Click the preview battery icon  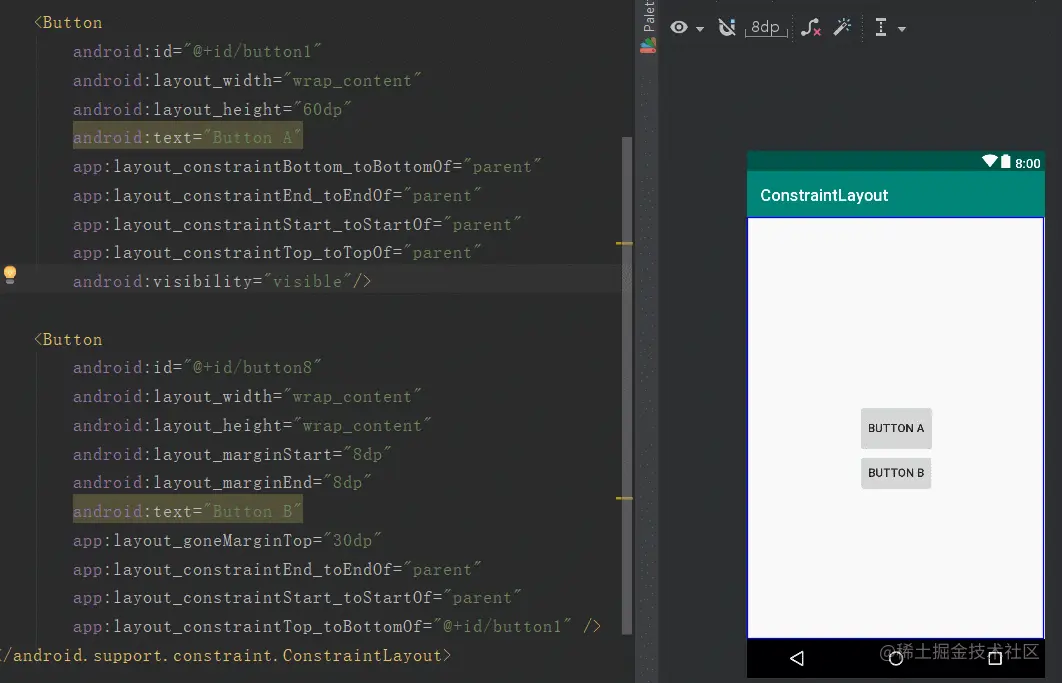1006,161
